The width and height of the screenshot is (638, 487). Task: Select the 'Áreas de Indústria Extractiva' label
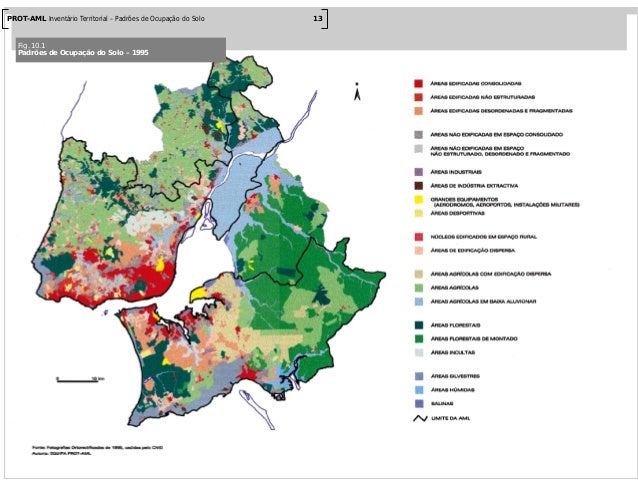pyautogui.click(x=474, y=186)
